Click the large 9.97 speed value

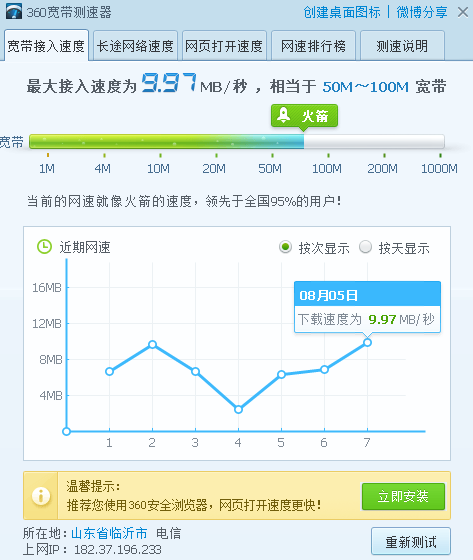click(169, 82)
